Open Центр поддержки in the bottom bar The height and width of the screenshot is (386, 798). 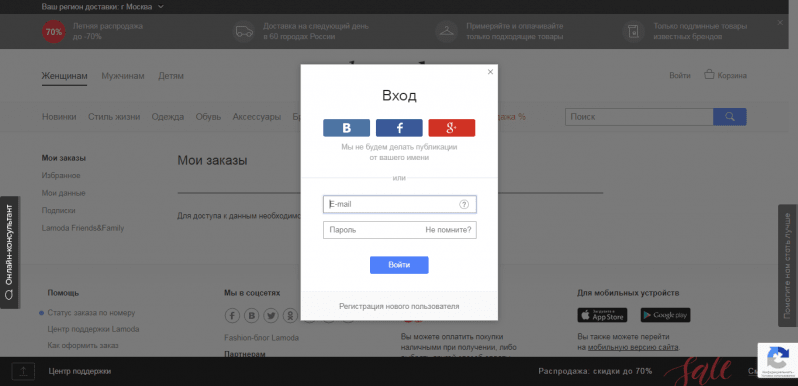(x=79, y=371)
